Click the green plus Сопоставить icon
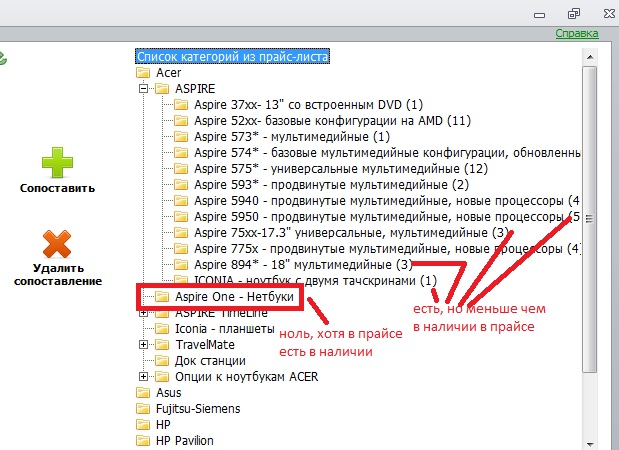This screenshot has height=450, width=619. click(x=57, y=162)
